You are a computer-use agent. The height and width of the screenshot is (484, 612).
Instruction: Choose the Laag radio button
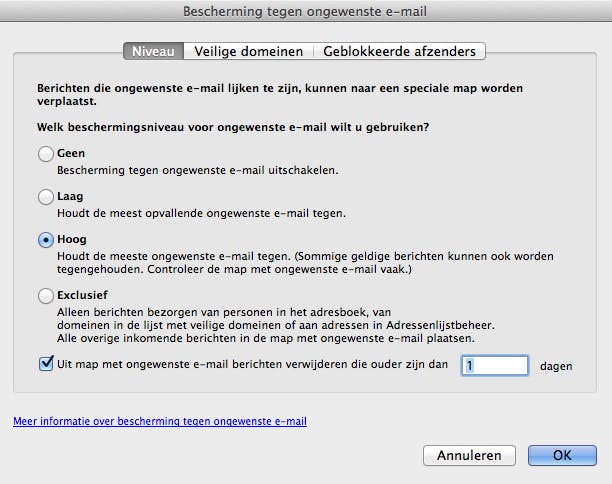[45, 198]
